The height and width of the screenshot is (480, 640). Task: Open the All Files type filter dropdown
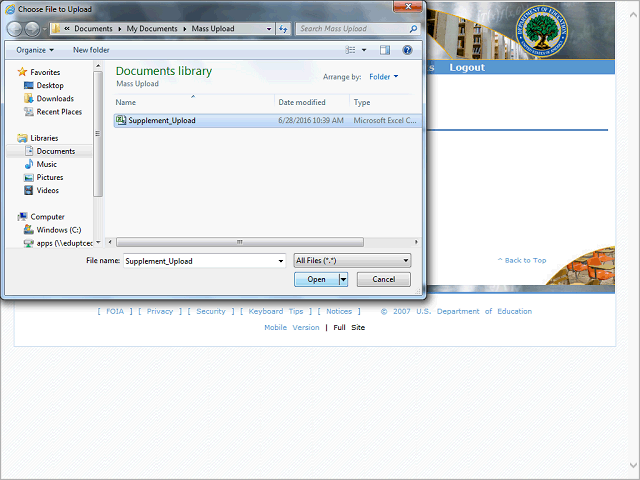coord(352,260)
